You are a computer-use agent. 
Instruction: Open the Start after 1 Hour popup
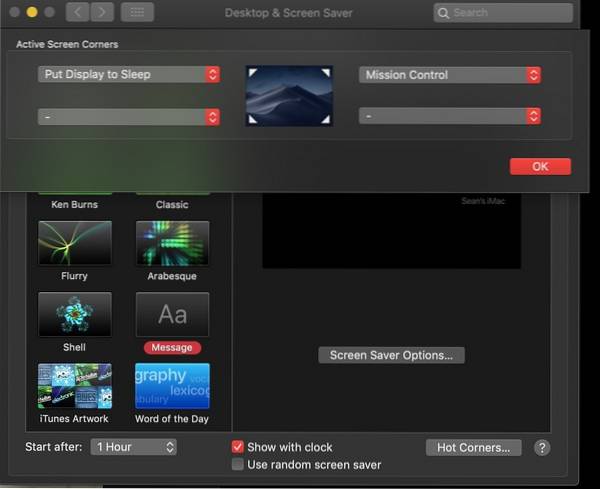tap(134, 447)
